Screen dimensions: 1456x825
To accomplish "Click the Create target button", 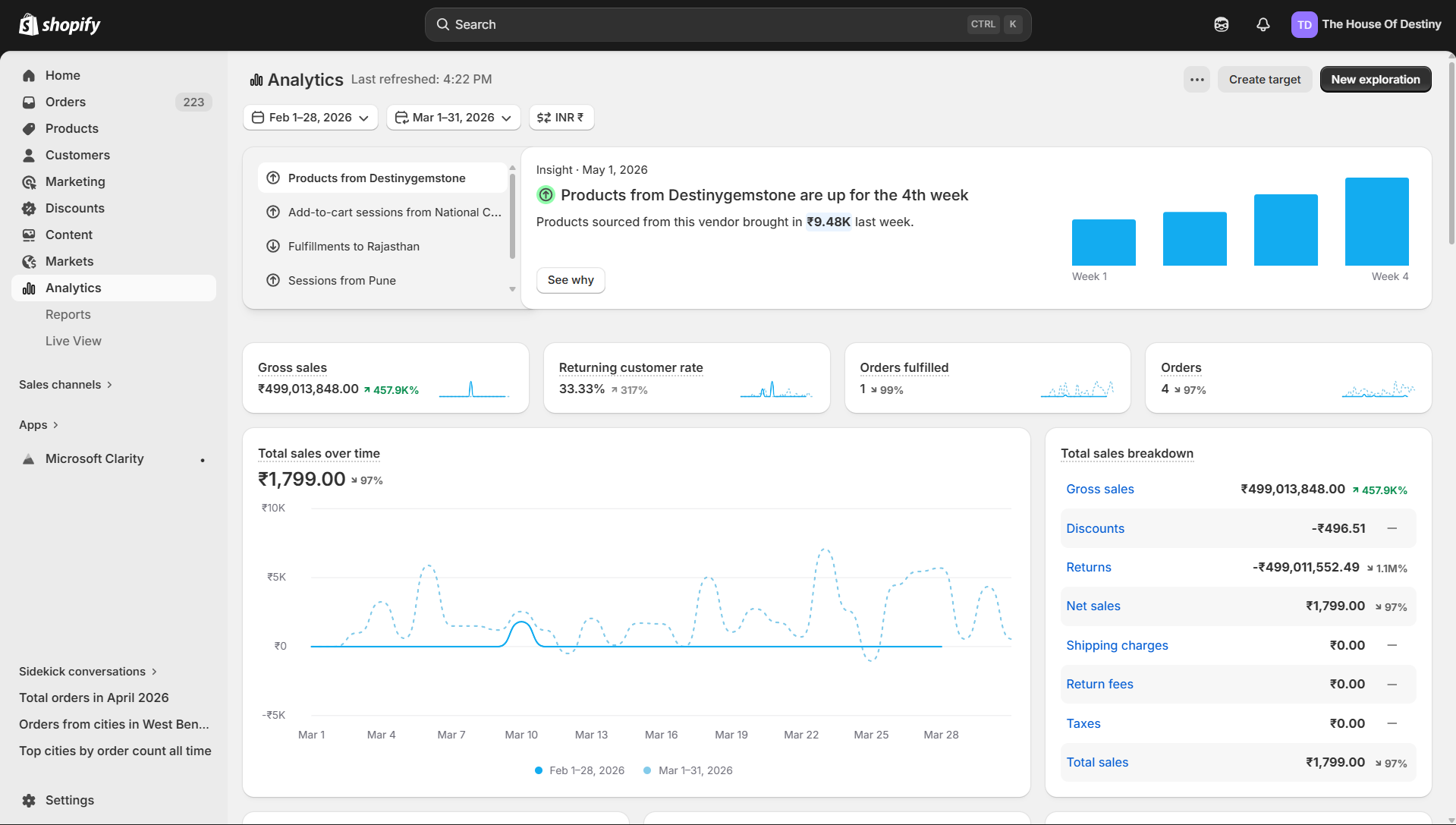I will [x=1264, y=80].
